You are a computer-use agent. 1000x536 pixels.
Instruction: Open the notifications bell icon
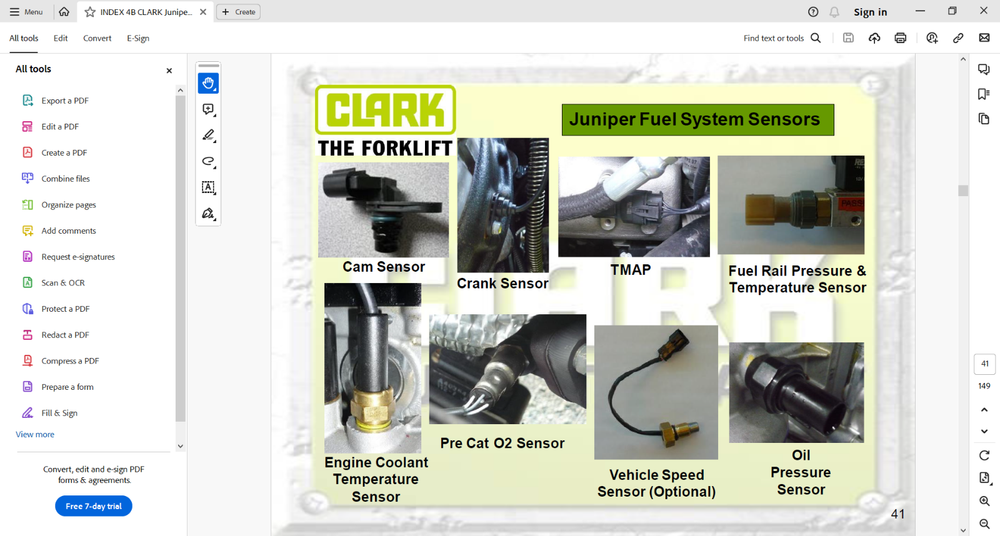(x=834, y=11)
